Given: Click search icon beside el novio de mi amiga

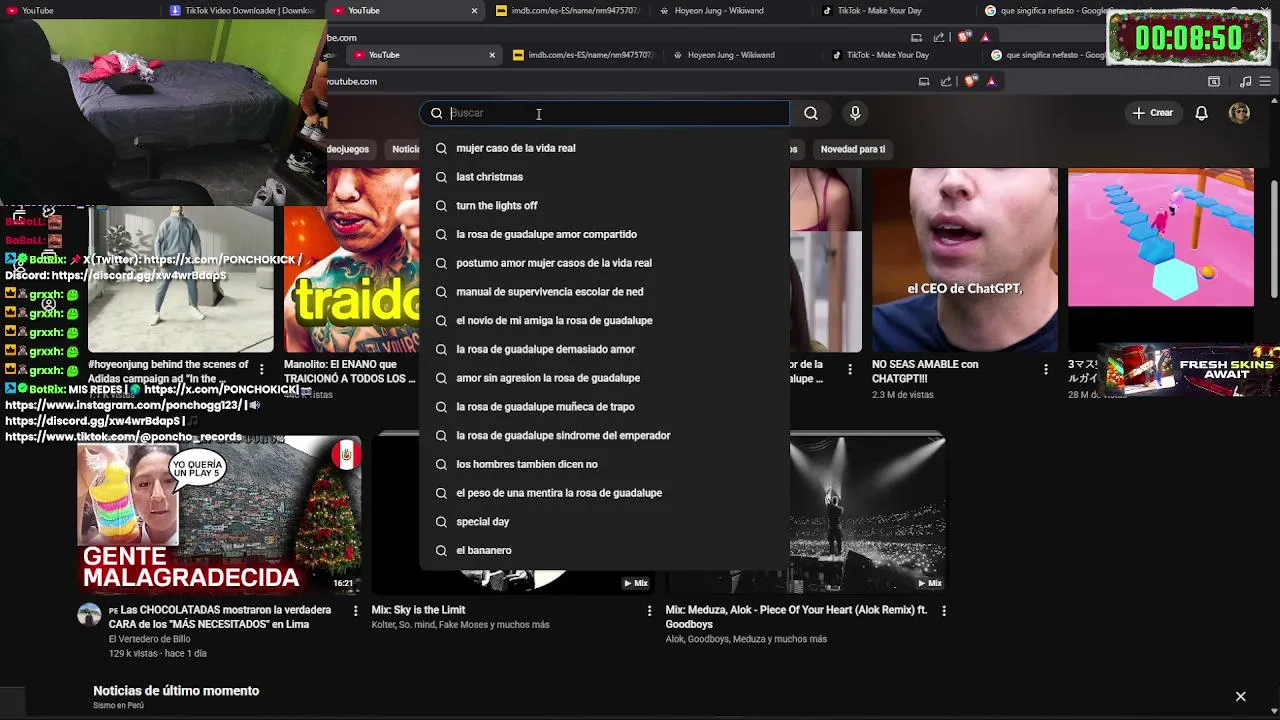Looking at the screenshot, I should click(x=441, y=321).
